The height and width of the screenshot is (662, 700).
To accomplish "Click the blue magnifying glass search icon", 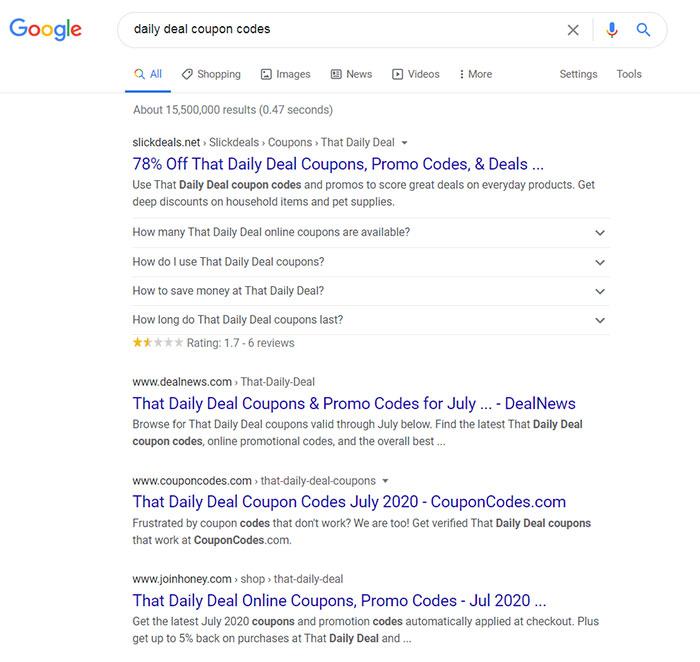I will pyautogui.click(x=643, y=30).
